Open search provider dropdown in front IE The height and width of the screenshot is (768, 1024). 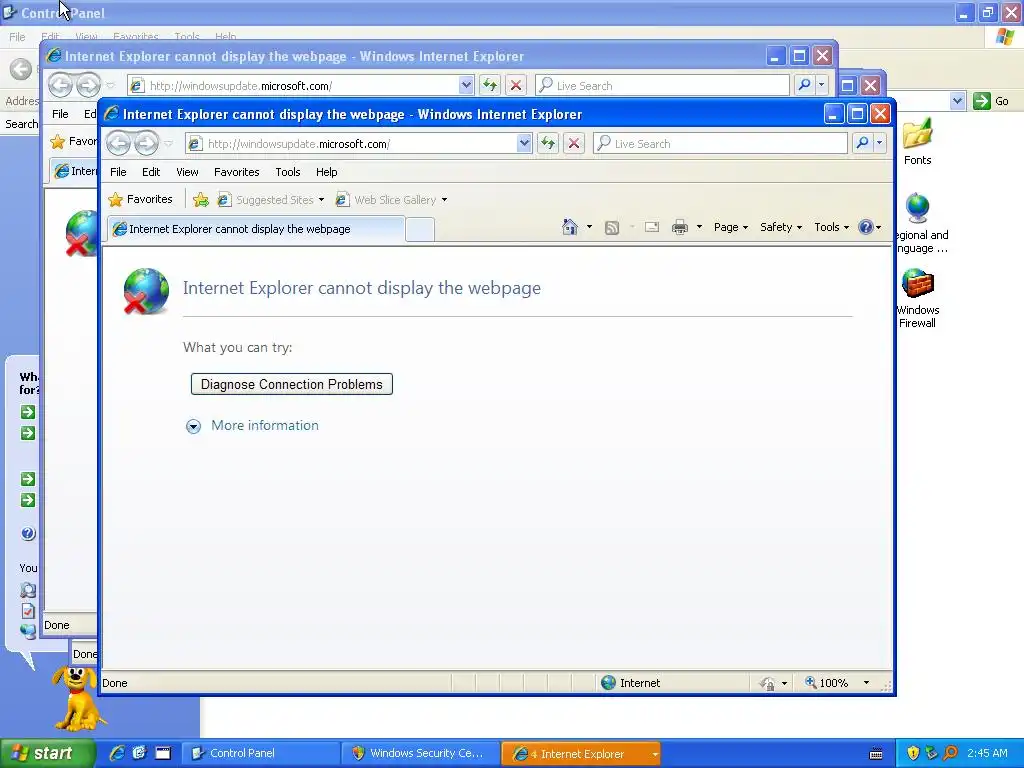coord(880,143)
